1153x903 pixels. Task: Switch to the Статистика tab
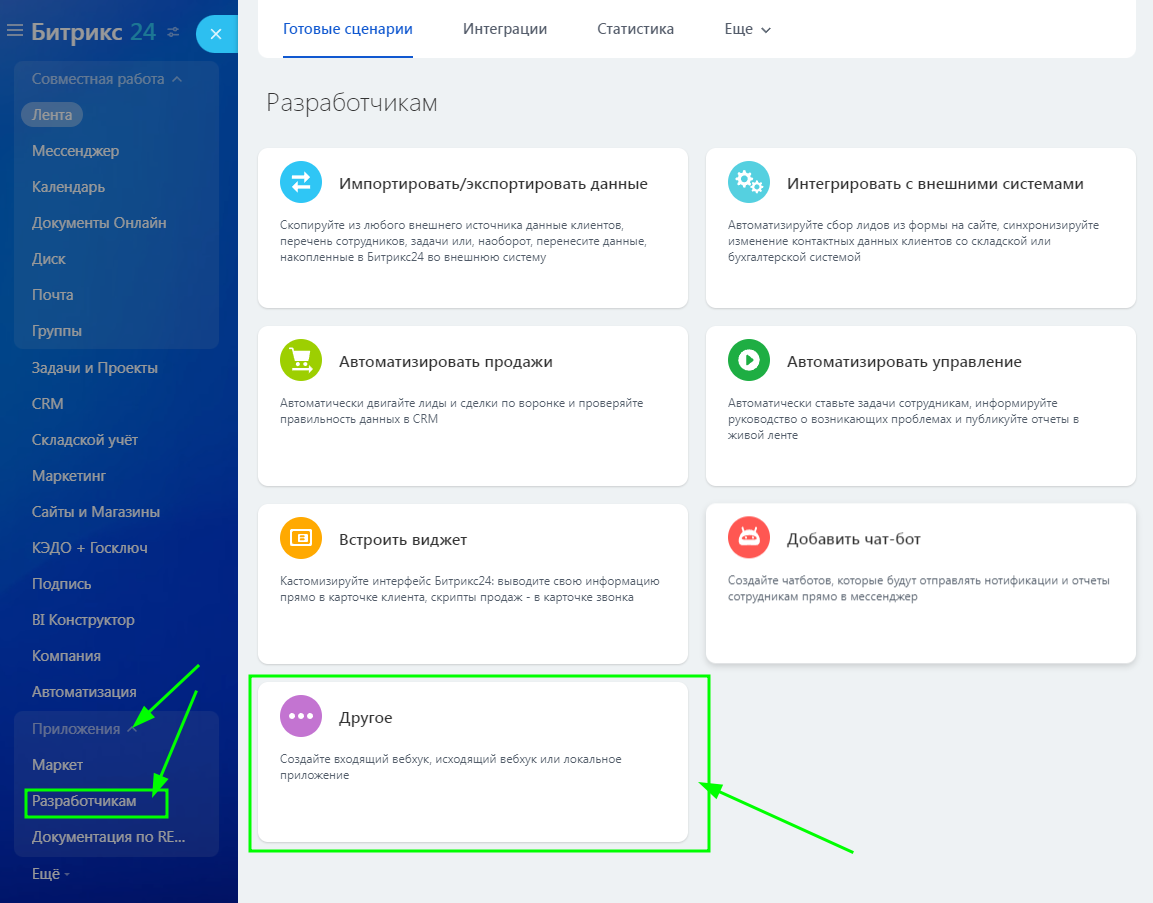(635, 29)
